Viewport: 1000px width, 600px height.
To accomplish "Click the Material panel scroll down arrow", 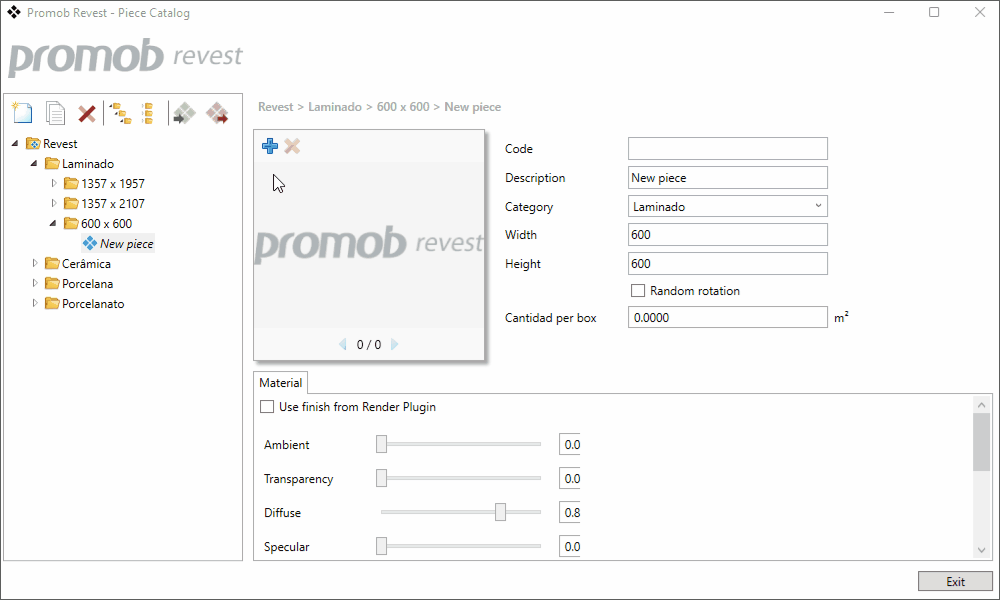I will point(982,550).
